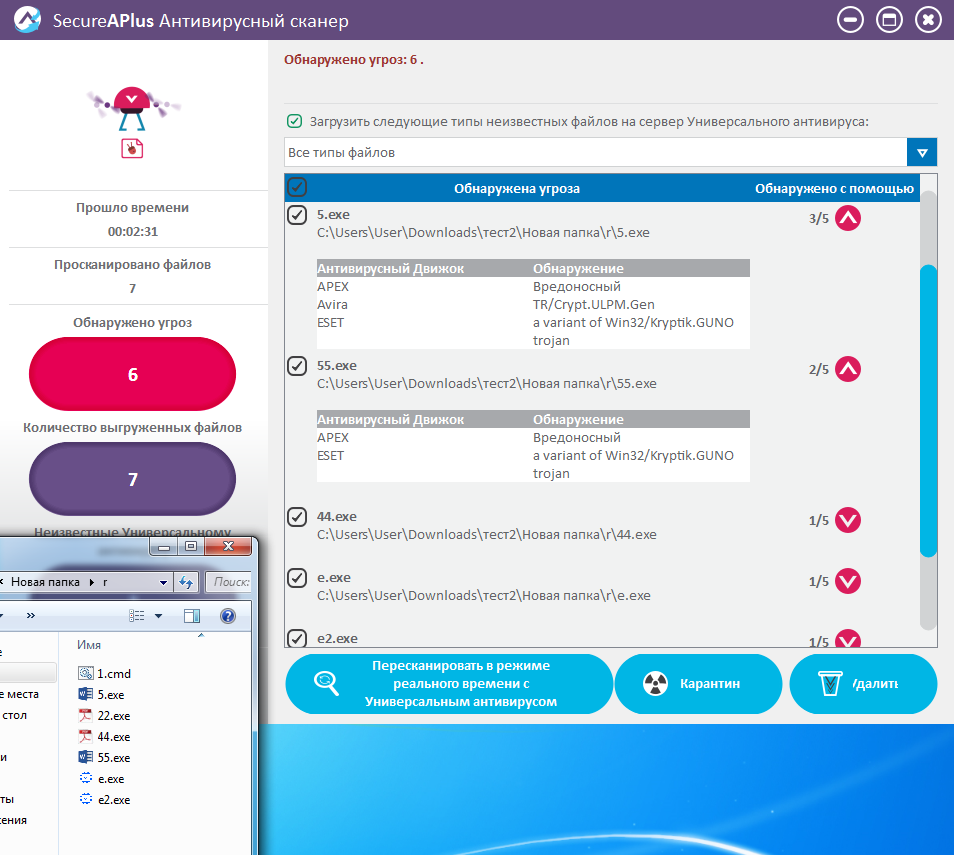
Task: Click the infected file icon under the drone
Action: coord(132,148)
